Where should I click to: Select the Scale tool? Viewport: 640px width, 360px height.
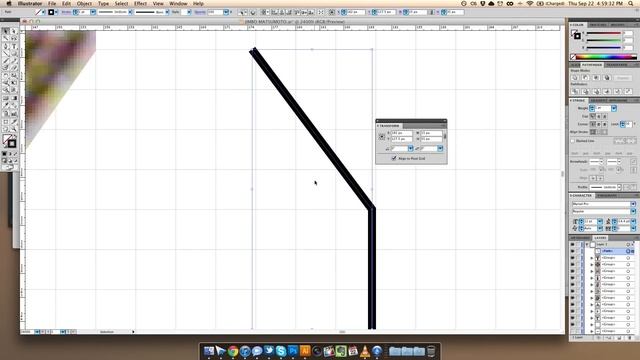pyautogui.click(x=14, y=76)
